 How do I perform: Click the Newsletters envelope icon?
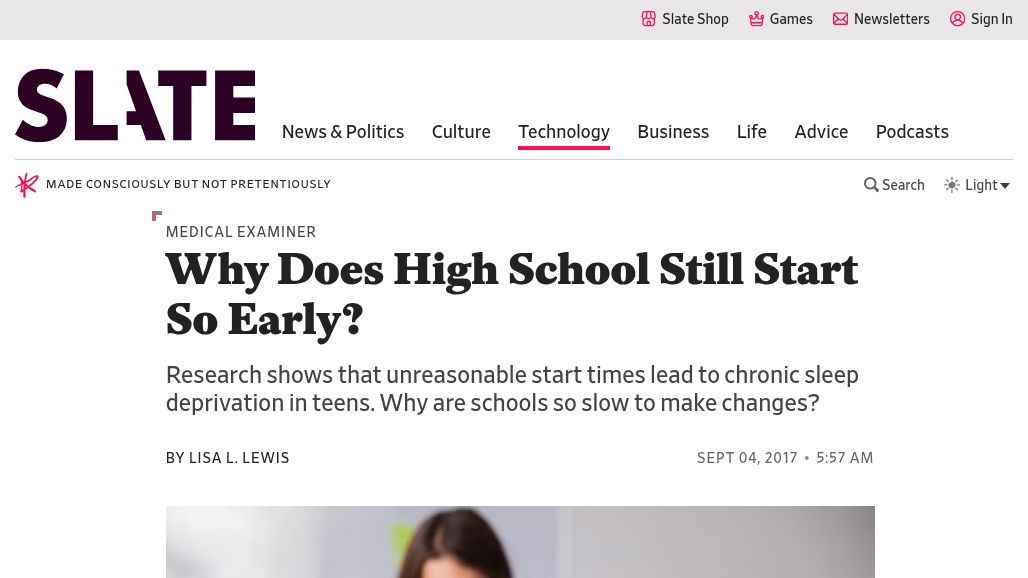click(x=841, y=19)
